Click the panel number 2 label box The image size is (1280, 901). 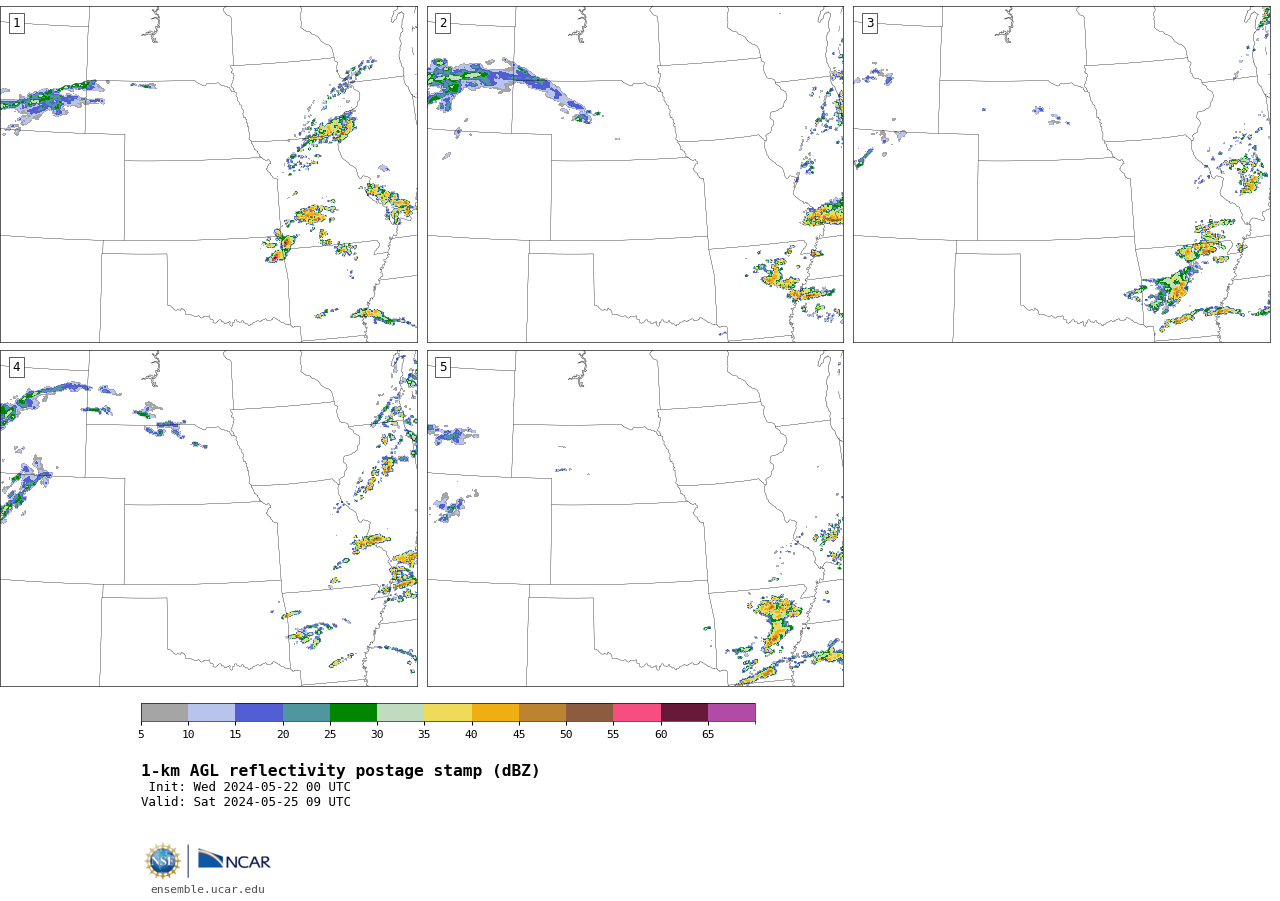[x=443, y=23]
